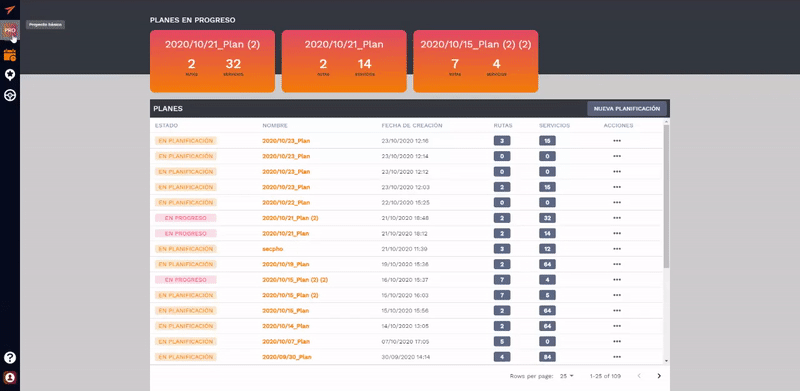Image resolution: width=800 pixels, height=391 pixels.
Task: Click the Servicios column header
Action: click(554, 126)
